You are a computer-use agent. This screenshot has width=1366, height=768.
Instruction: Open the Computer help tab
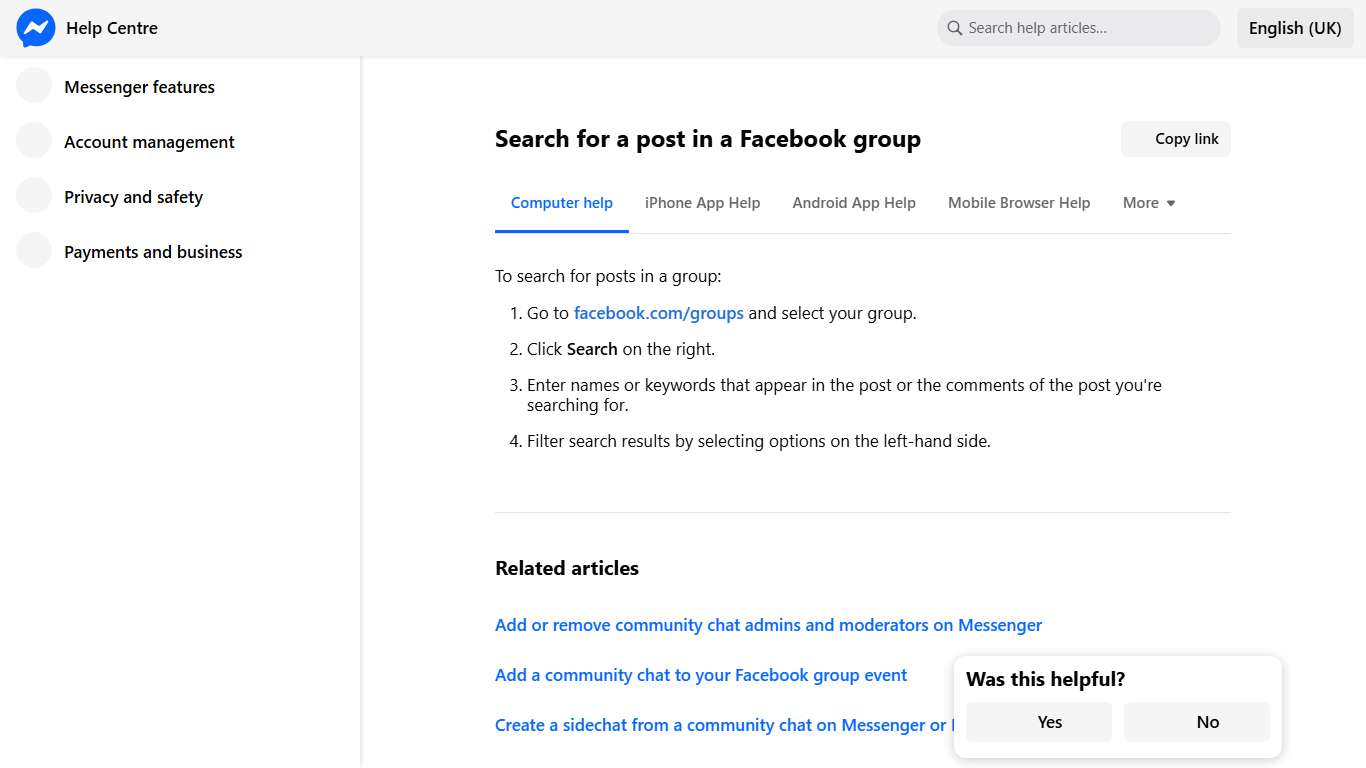[561, 202]
